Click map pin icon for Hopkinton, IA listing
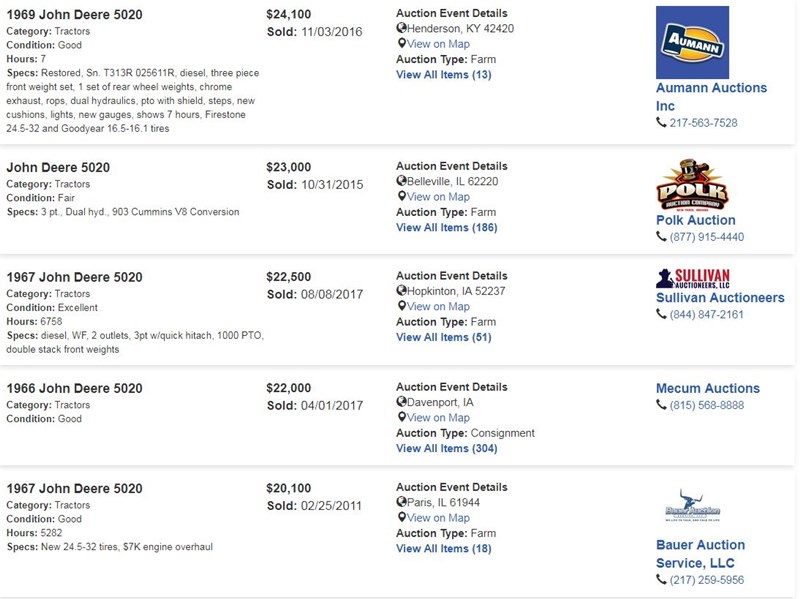 pyautogui.click(x=402, y=306)
